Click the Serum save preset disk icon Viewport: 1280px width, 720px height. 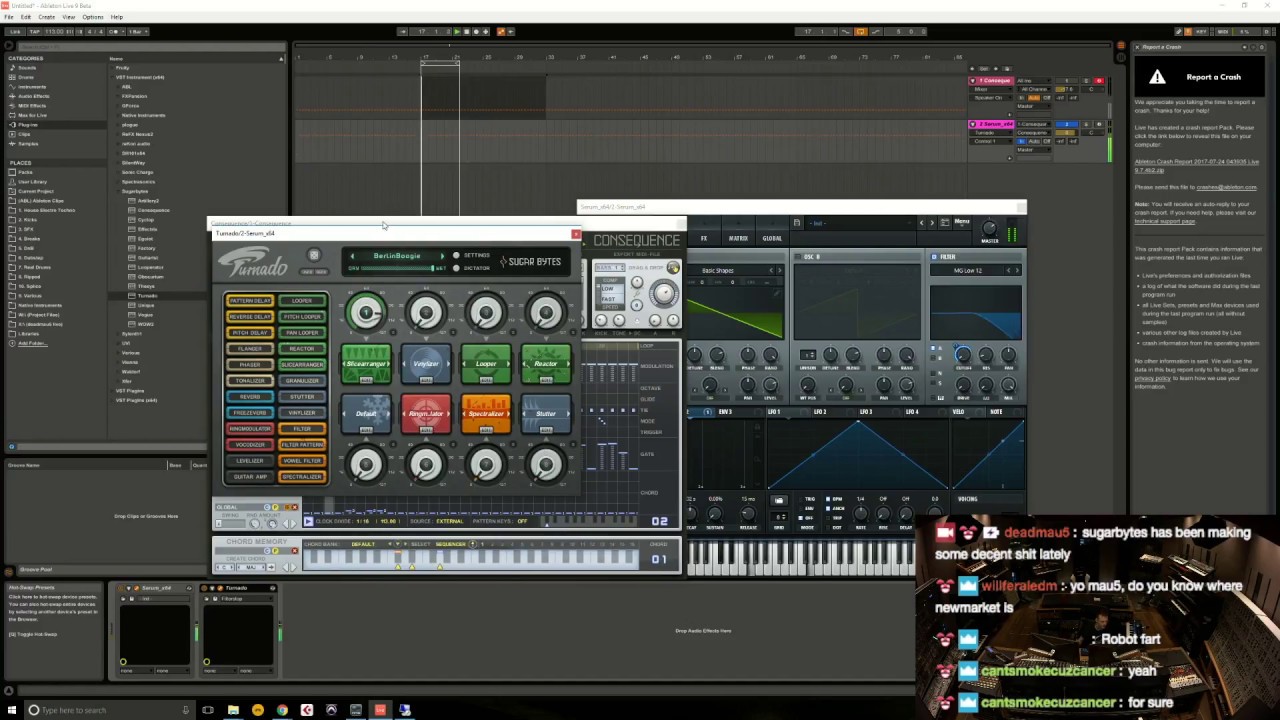pyautogui.click(x=797, y=222)
